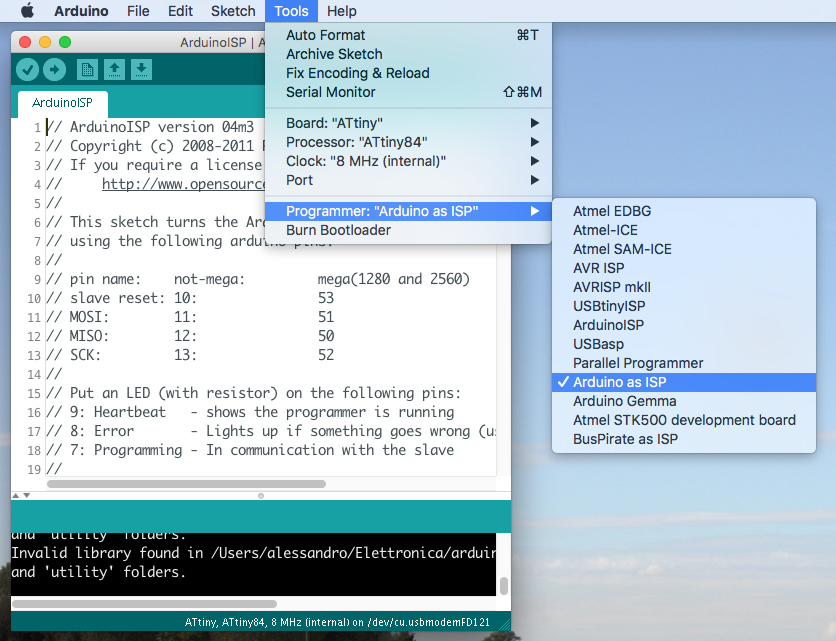Screen dimensions: 836x641
Task: Click the console's vertical scrollbar handle
Action: click(x=504, y=586)
